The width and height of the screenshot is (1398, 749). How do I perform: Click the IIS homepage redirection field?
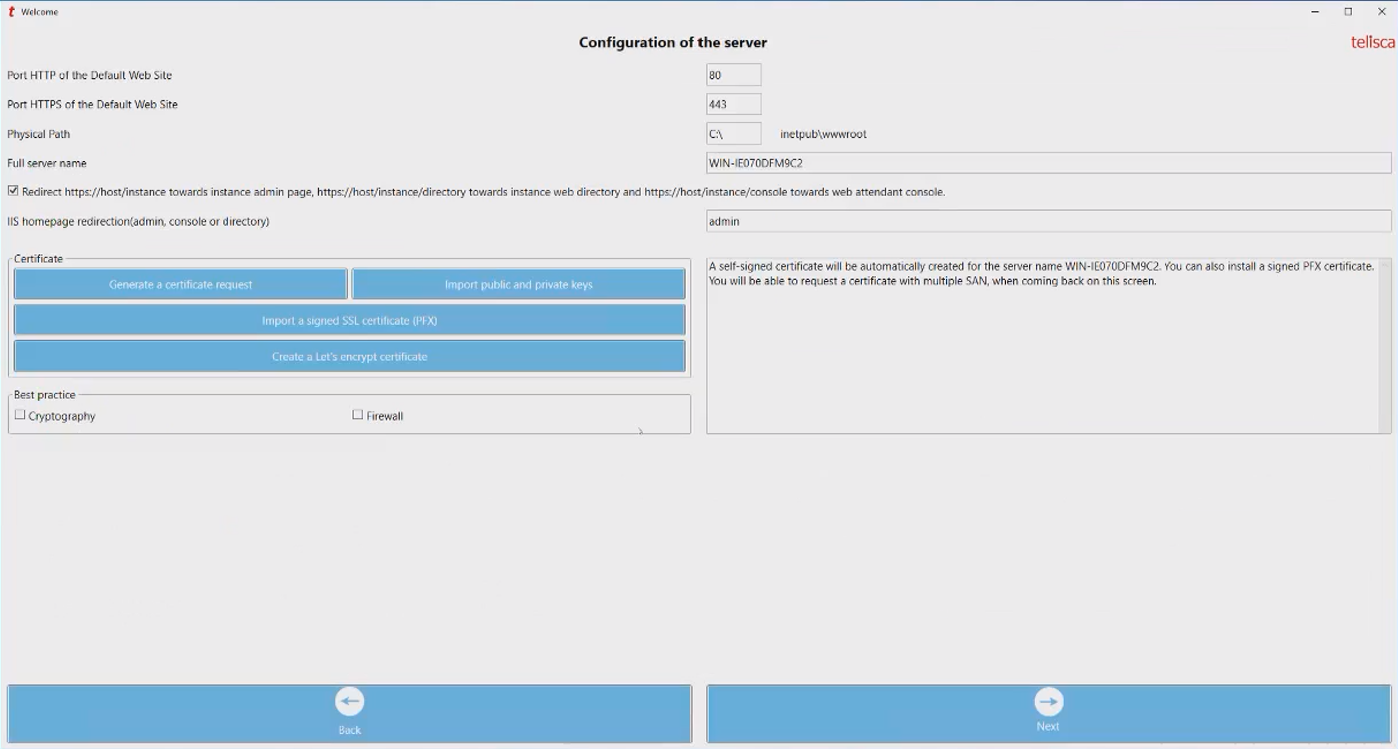(1047, 221)
